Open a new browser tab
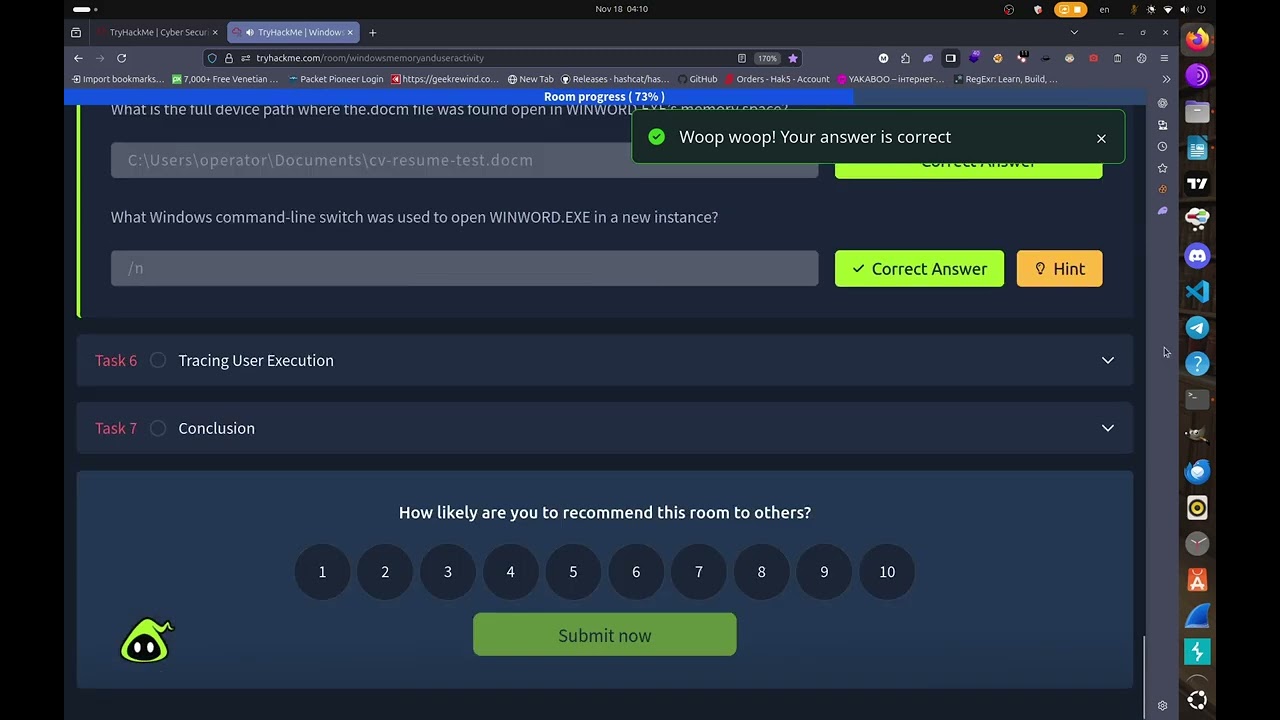This screenshot has width=1280, height=720. 372,32
